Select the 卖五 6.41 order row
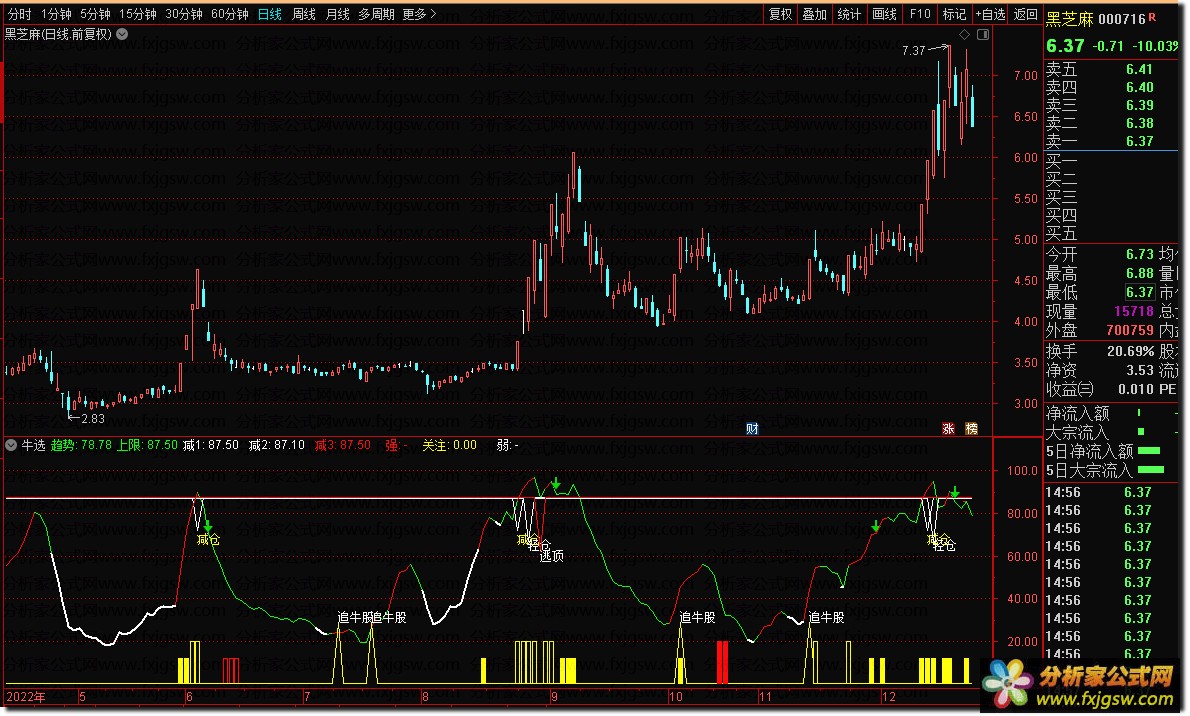This screenshot has width=1190, height=716. [1111, 69]
